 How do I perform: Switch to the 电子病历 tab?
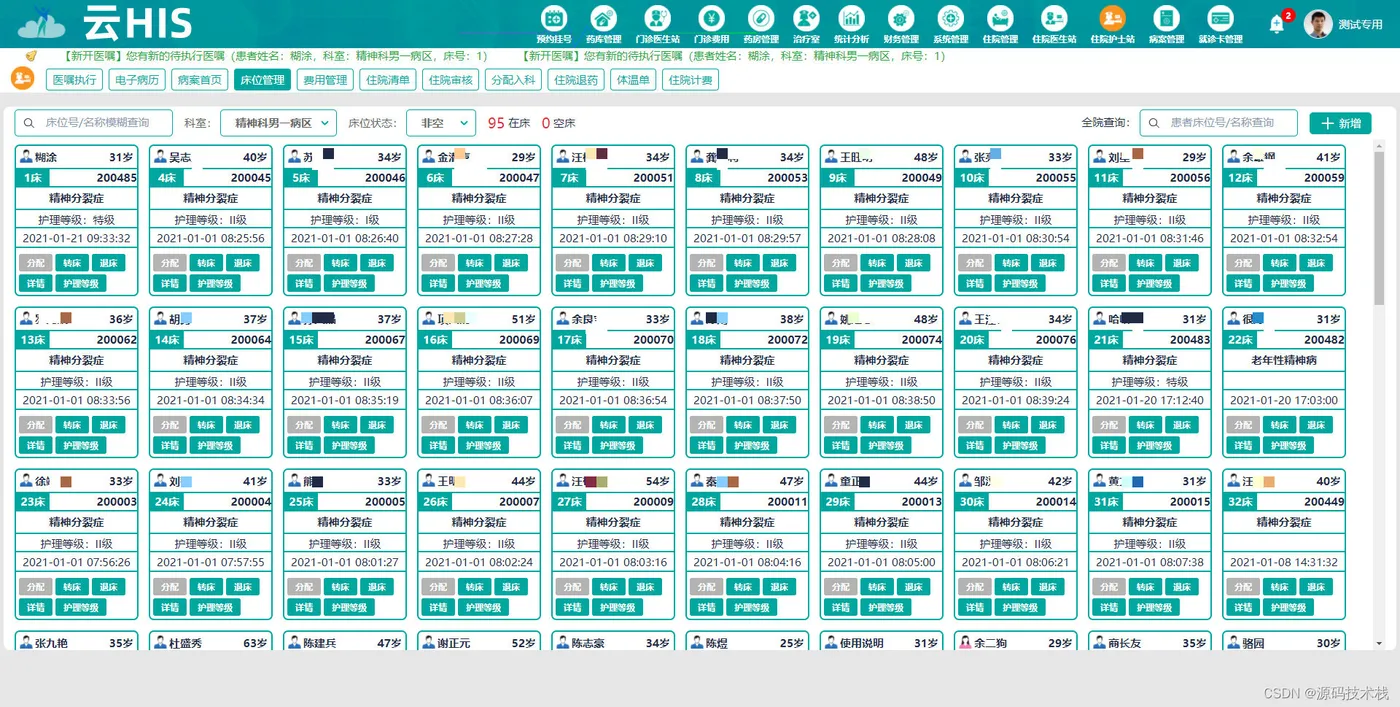pyautogui.click(x=137, y=80)
